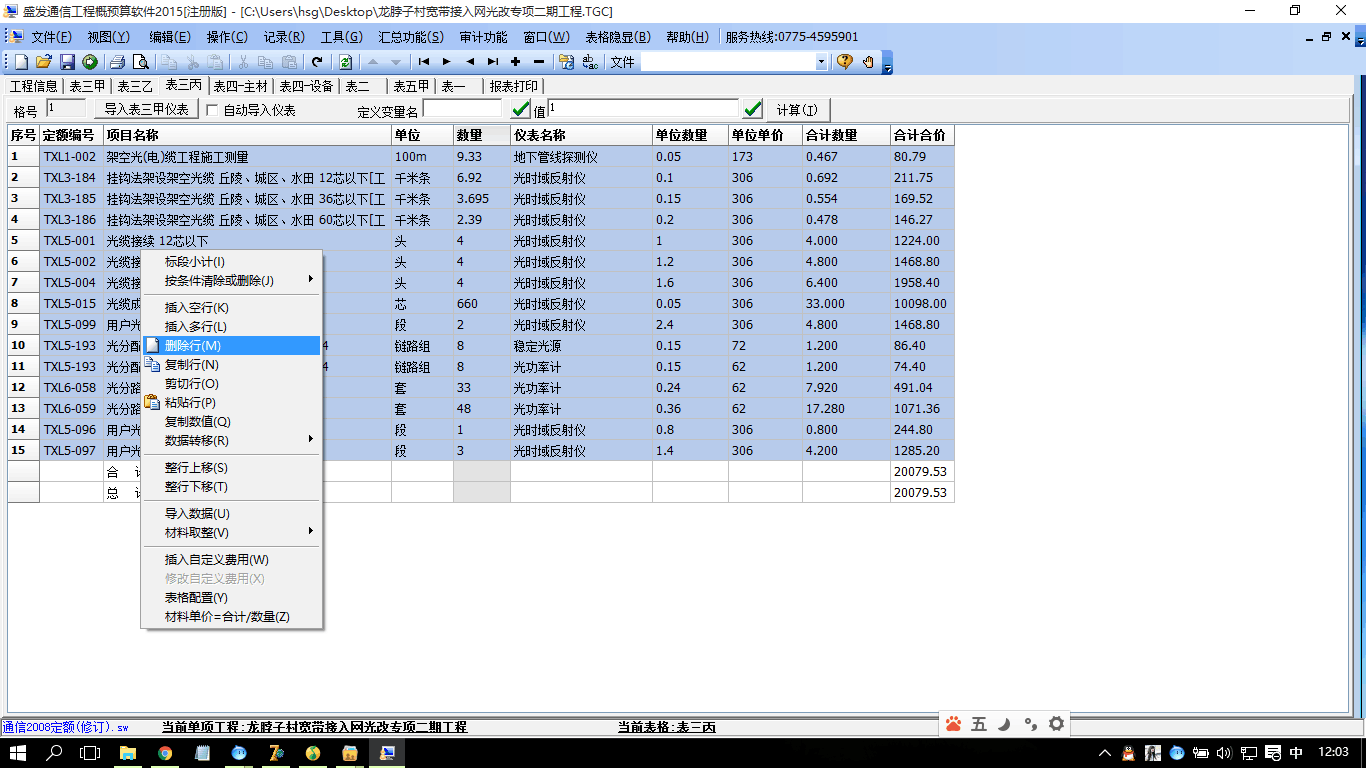1366x768 pixels.
Task: Go to the next record
Action: 447,62
